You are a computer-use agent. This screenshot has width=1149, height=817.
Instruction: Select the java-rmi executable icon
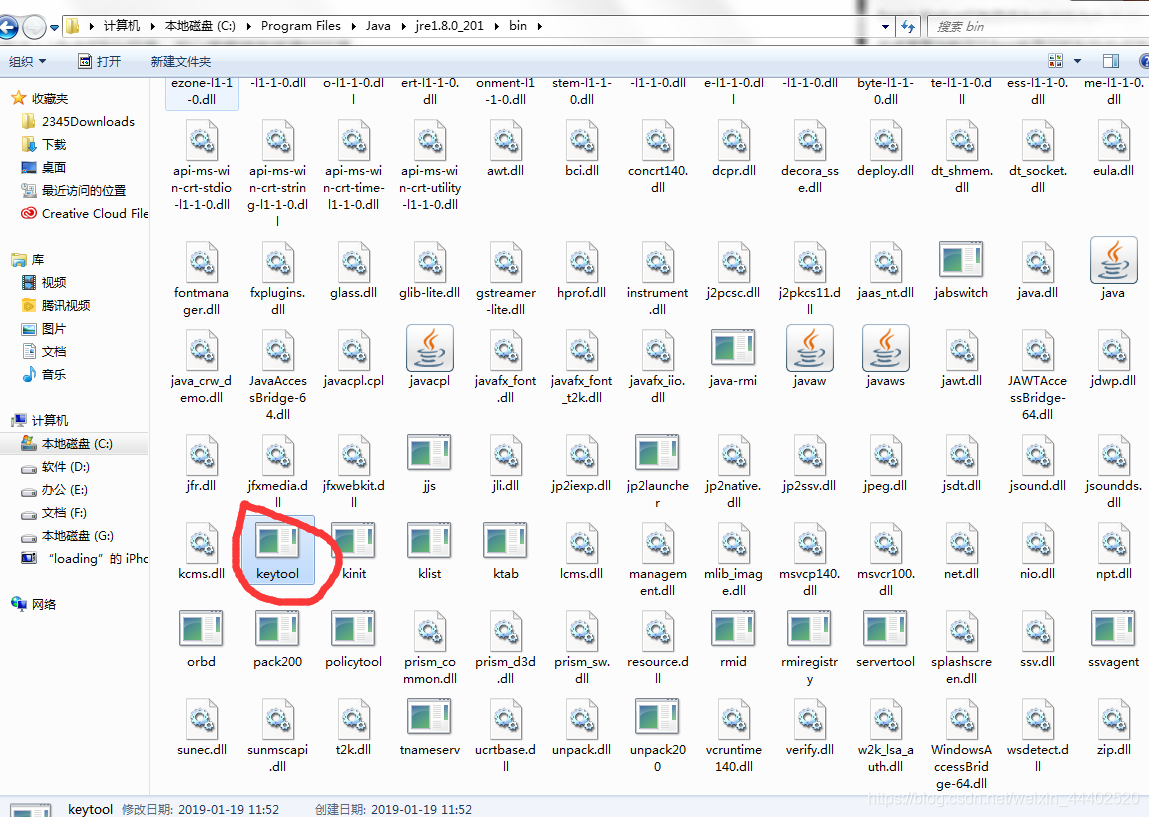pos(733,349)
